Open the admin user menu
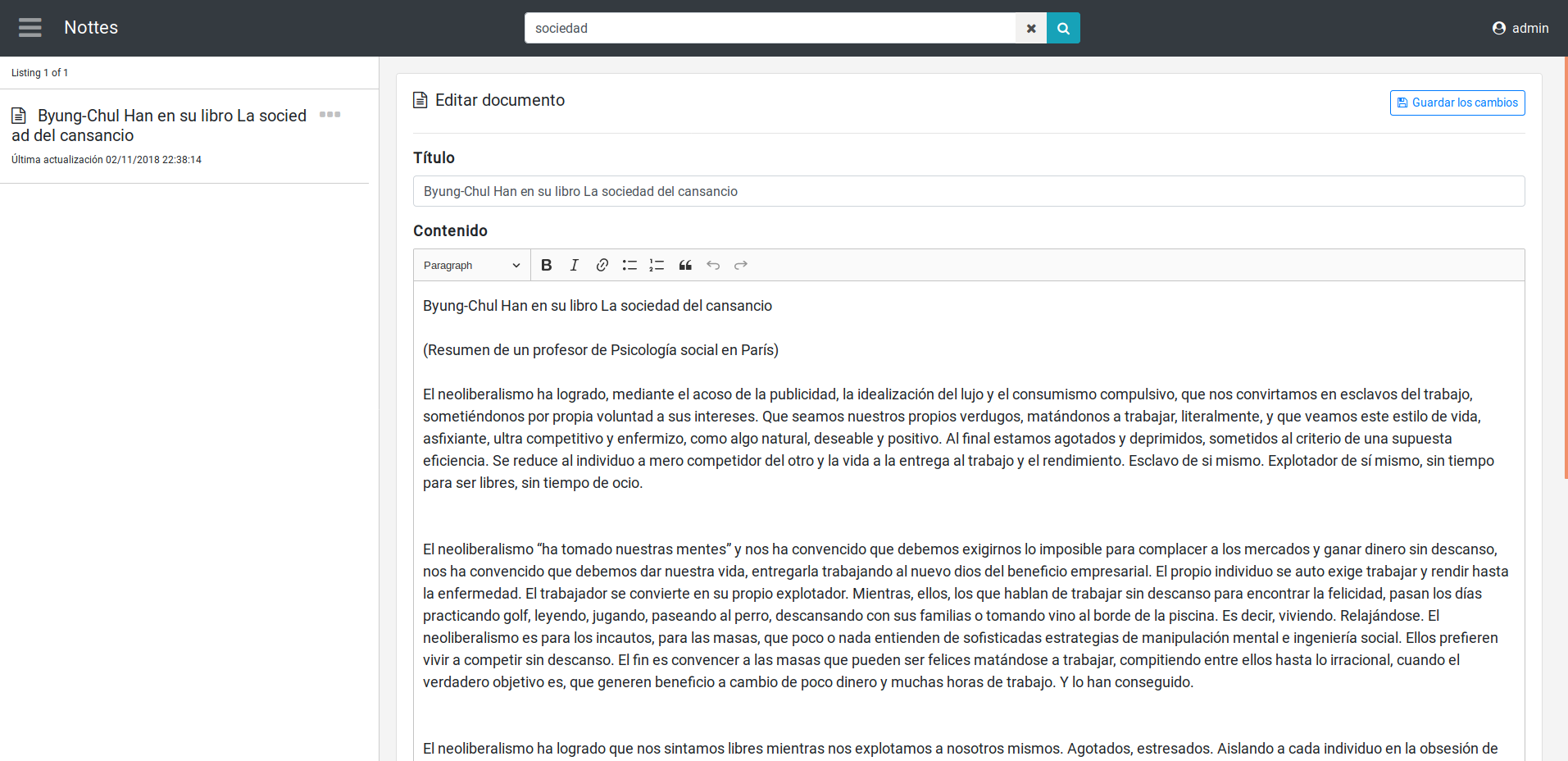This screenshot has height=761, width=1568. coord(1520,28)
